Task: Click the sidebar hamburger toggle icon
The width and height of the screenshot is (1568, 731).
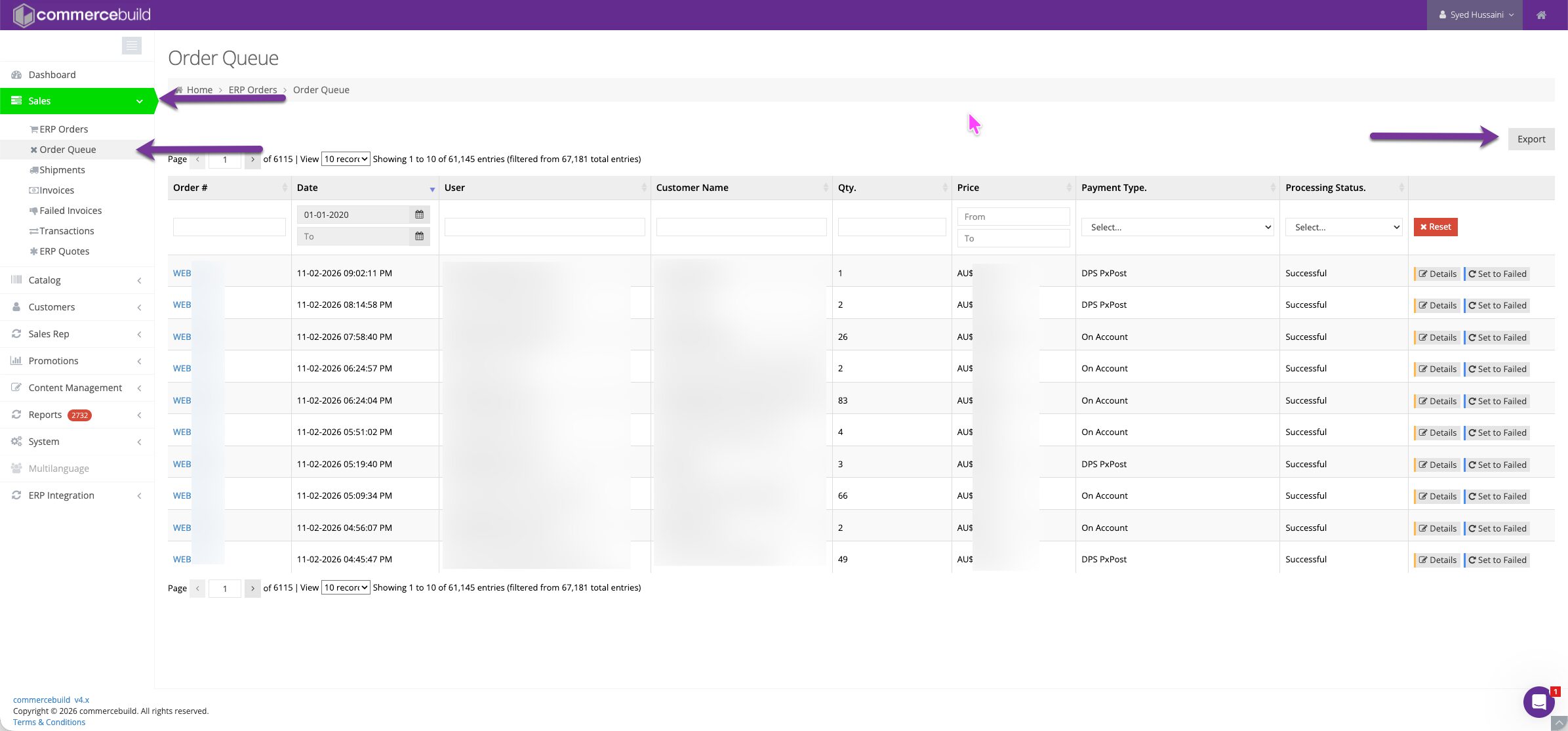Action: point(131,45)
